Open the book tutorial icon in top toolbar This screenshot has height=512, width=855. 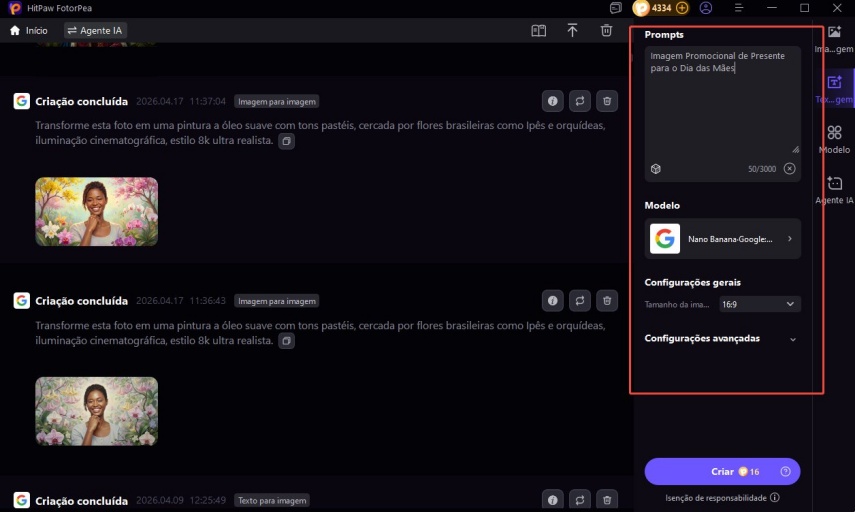point(538,31)
